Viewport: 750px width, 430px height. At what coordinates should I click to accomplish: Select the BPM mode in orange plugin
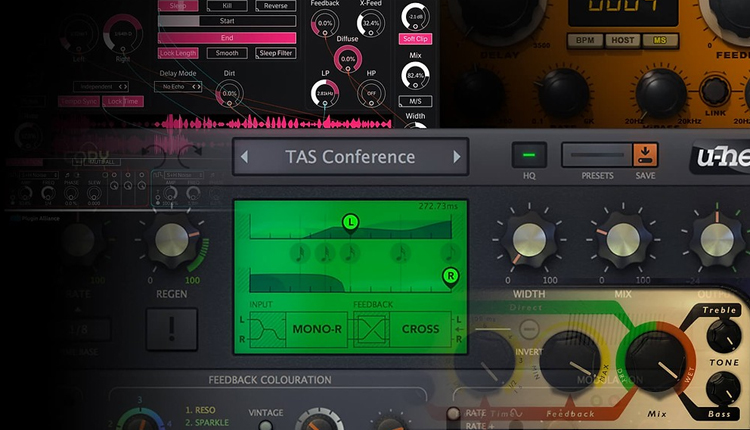click(x=585, y=41)
